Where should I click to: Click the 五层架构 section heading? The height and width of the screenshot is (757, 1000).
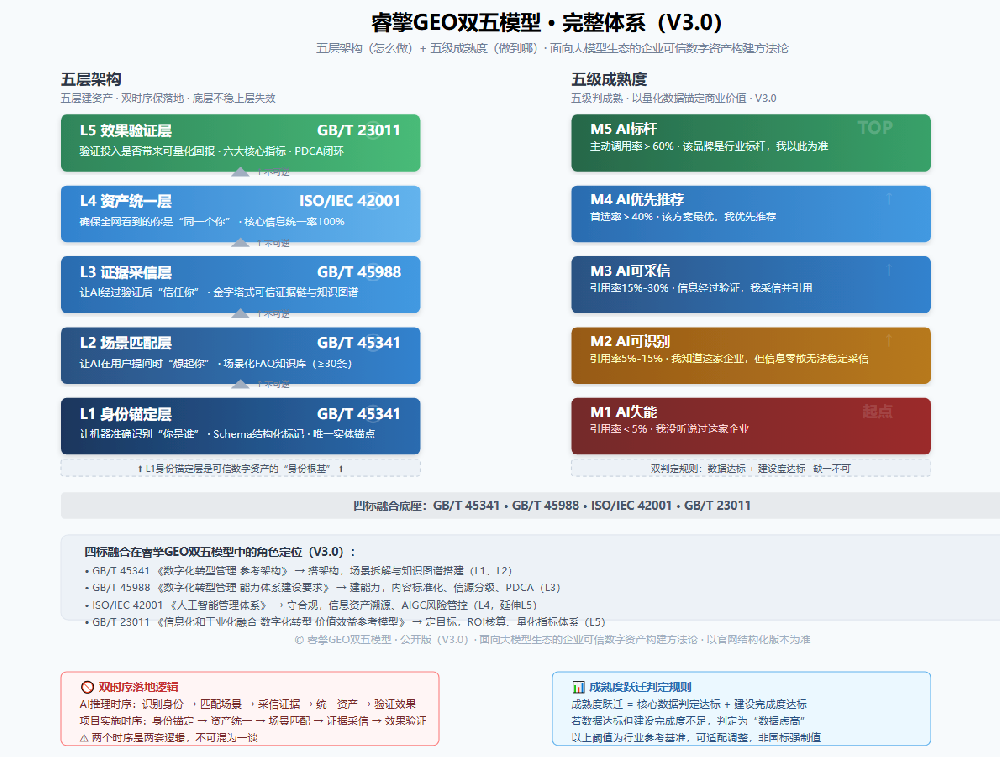coord(91,80)
